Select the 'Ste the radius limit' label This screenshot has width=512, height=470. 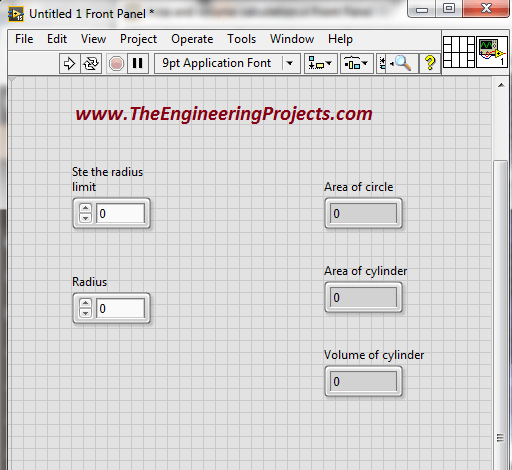[107, 179]
